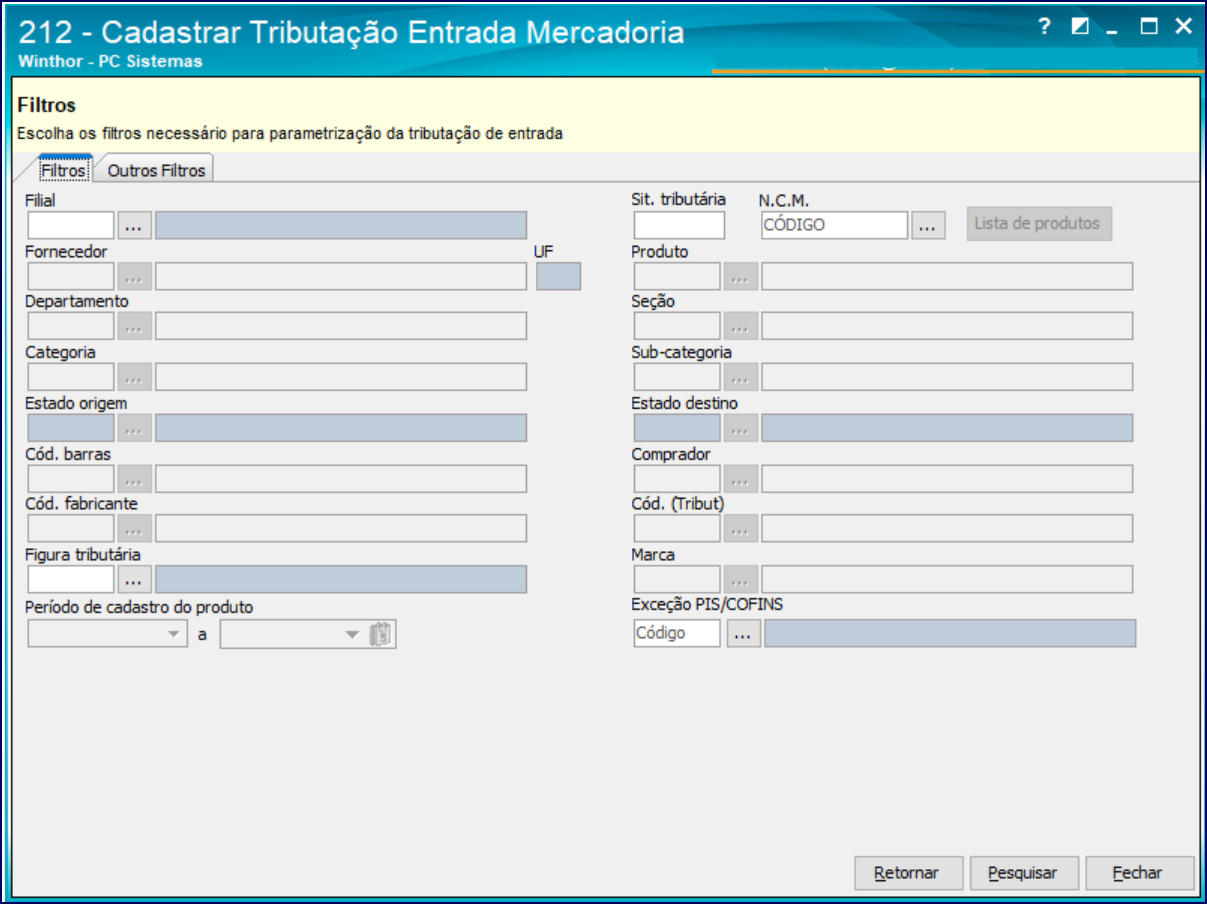Click the Lista de produtos button
The height and width of the screenshot is (904, 1207).
[1038, 223]
